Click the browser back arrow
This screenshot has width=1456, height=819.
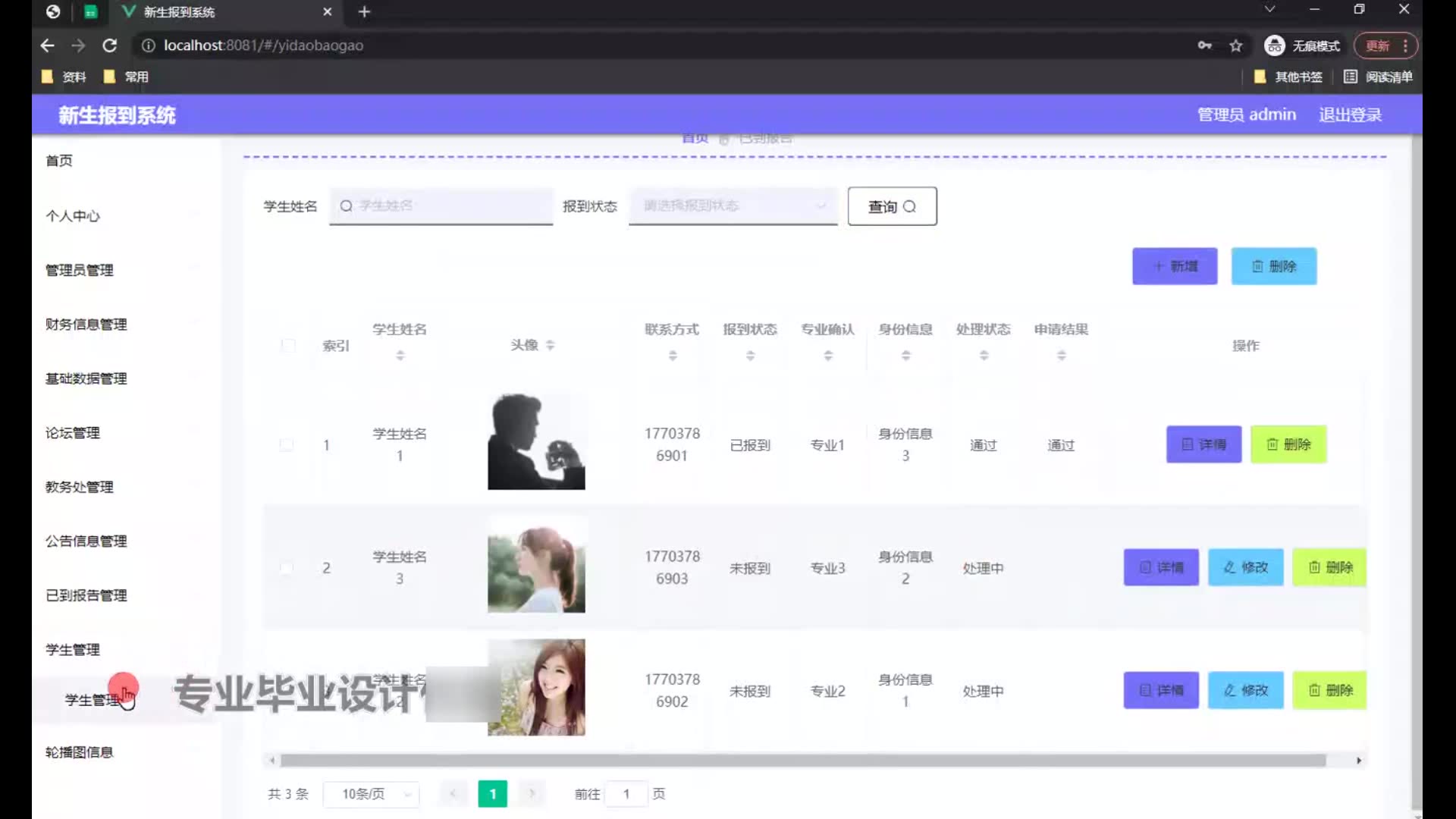click(x=47, y=45)
